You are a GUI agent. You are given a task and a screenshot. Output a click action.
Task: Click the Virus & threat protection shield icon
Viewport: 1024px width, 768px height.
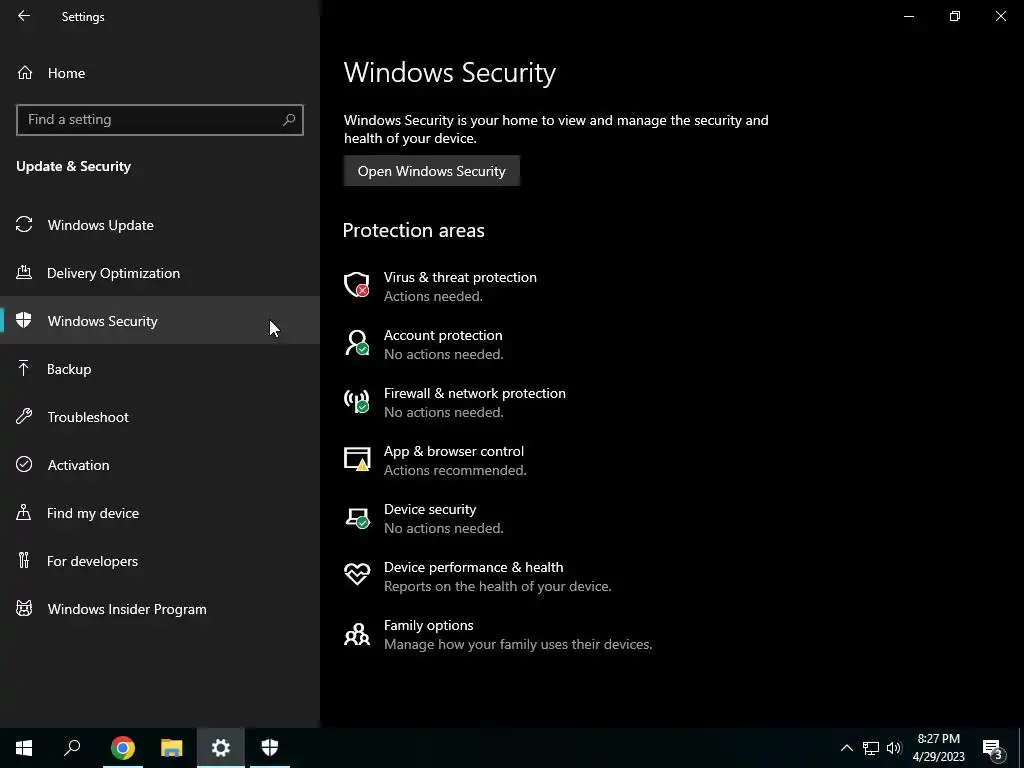coord(357,285)
